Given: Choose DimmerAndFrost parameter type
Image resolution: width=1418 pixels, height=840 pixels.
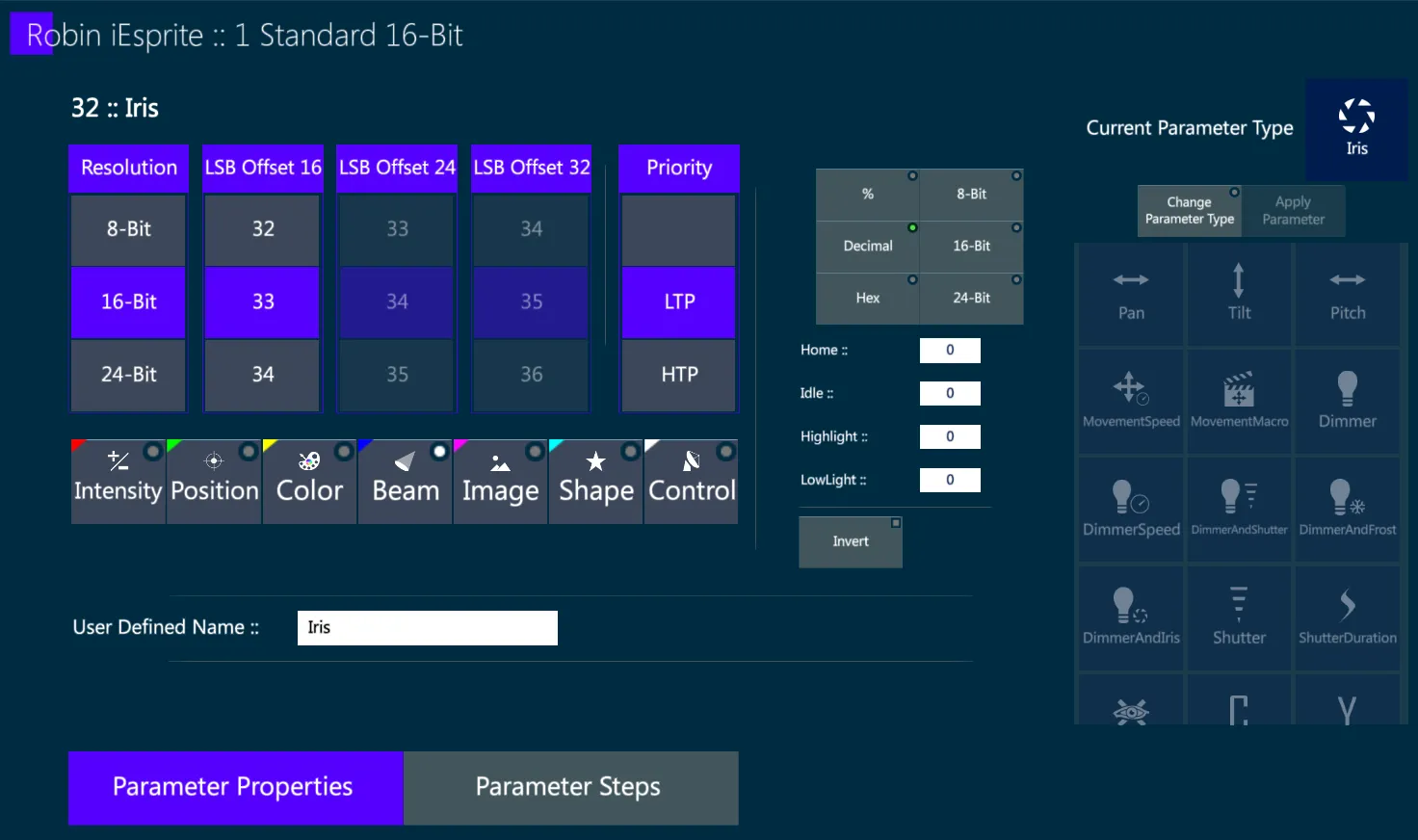Looking at the screenshot, I should (x=1347, y=510).
